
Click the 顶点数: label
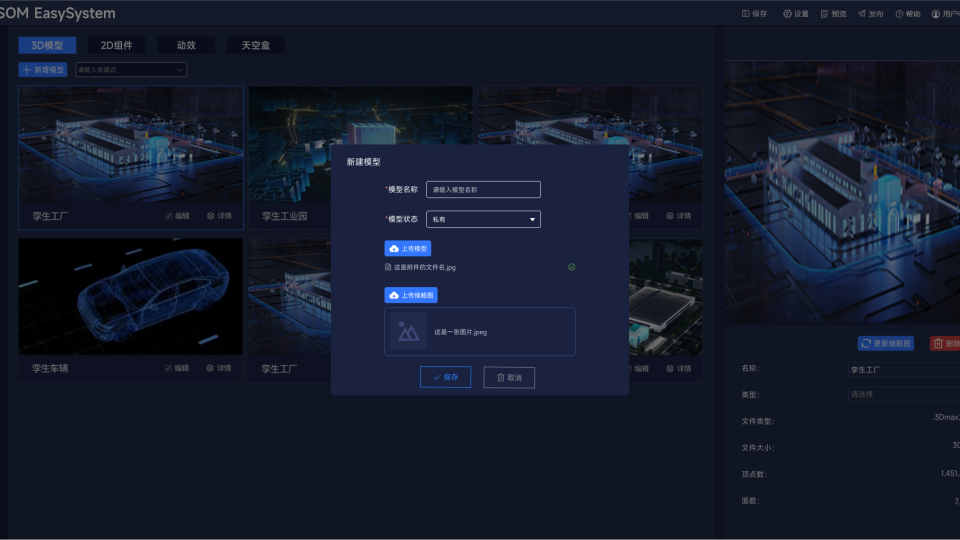coord(754,474)
